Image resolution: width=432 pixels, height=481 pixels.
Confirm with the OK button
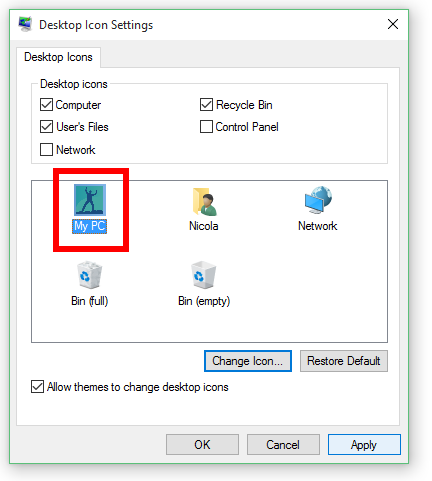point(202,444)
